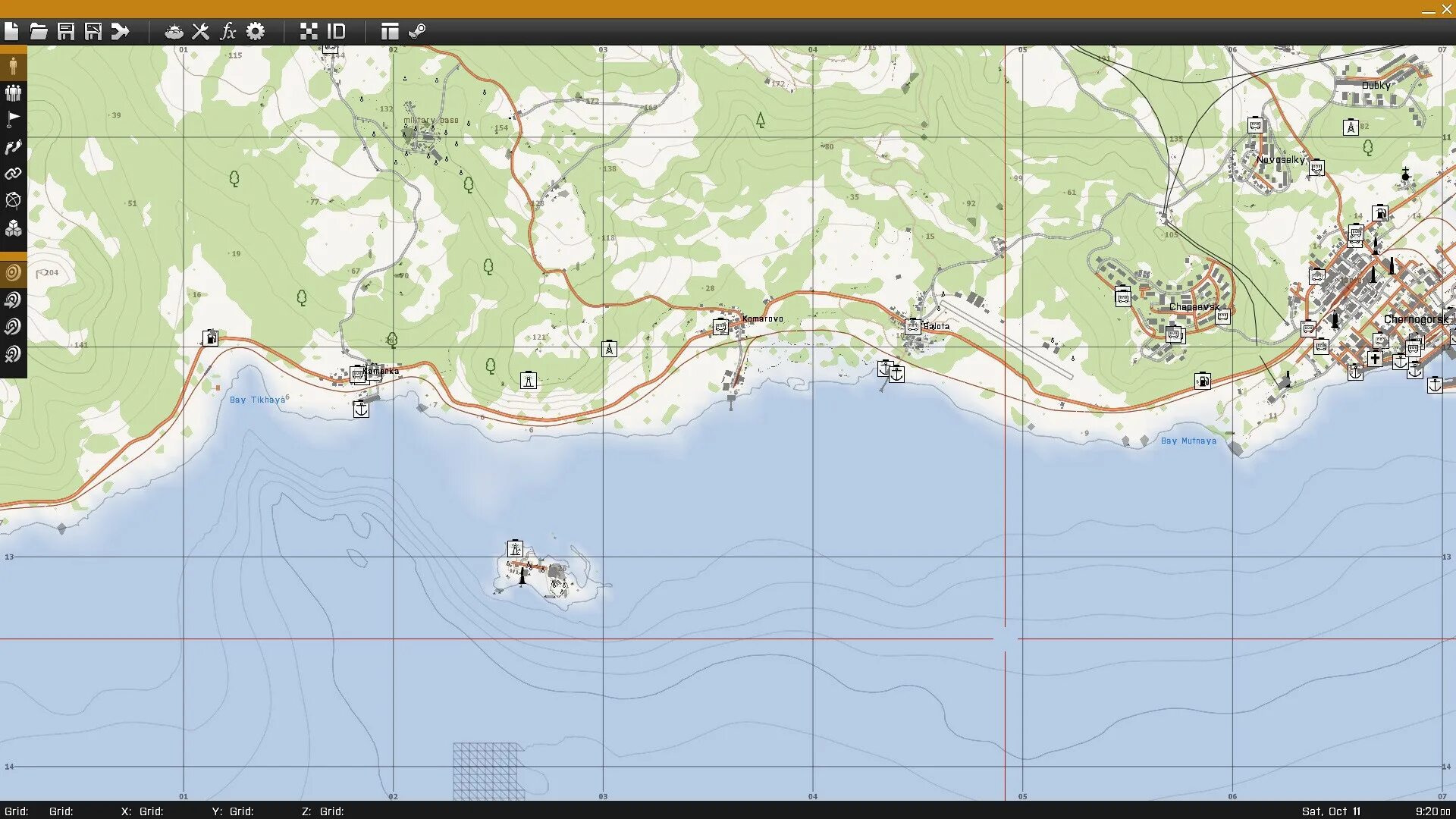The width and height of the screenshot is (1456, 819).
Task: Click the anchor marker south of Balota
Action: pos(896,374)
